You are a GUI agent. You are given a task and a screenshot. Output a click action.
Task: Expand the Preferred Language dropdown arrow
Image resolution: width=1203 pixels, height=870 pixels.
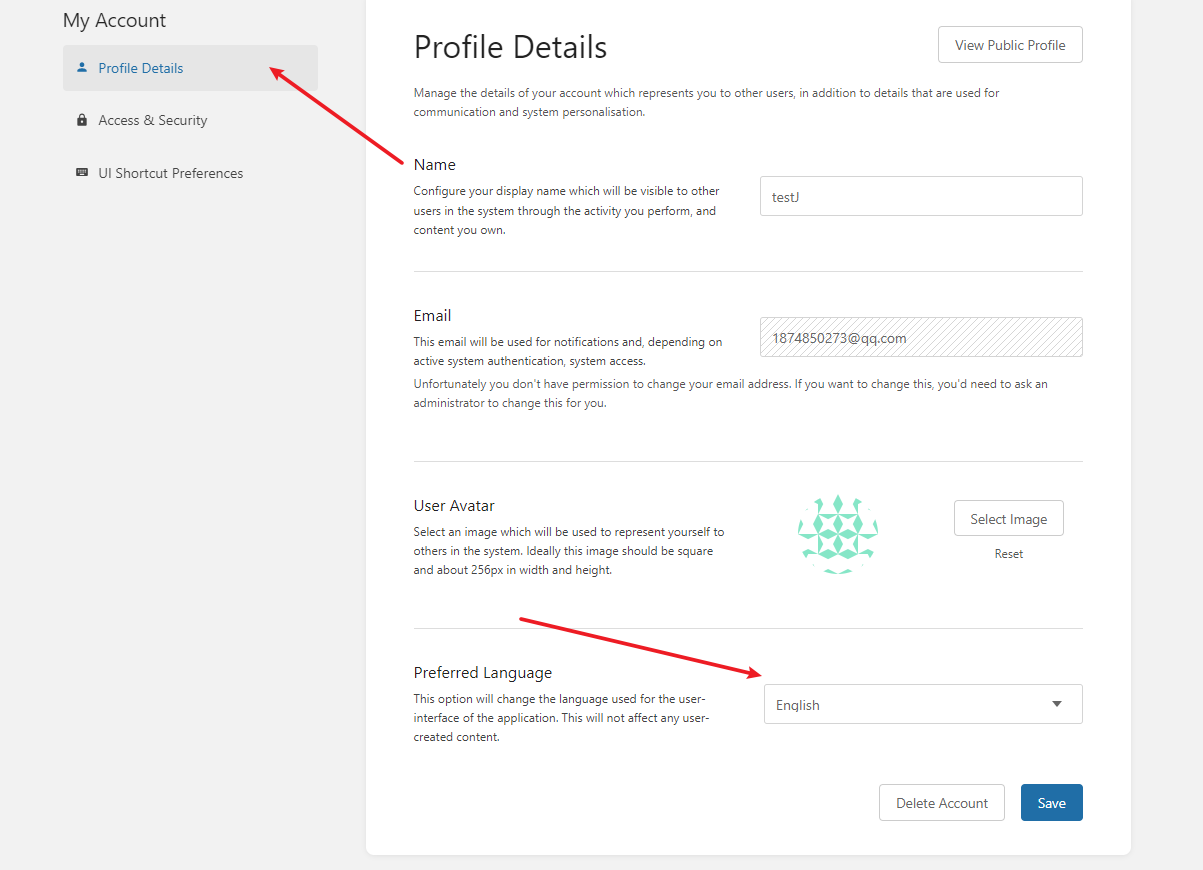coord(1057,704)
